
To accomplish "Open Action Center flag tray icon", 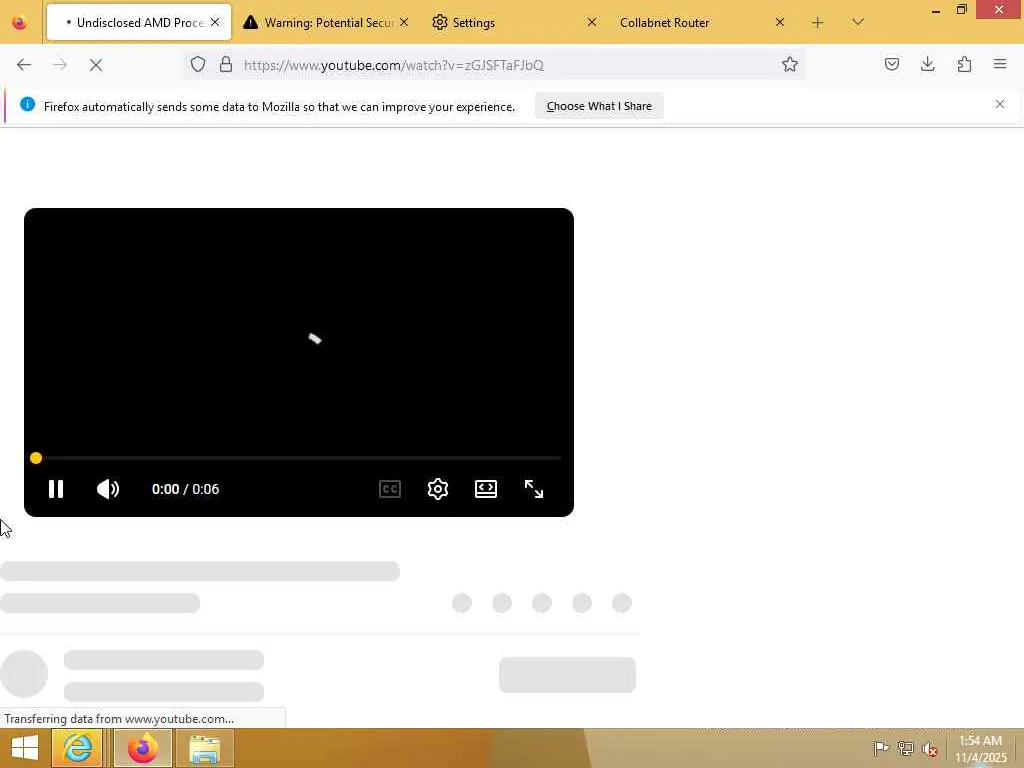I will [881, 749].
